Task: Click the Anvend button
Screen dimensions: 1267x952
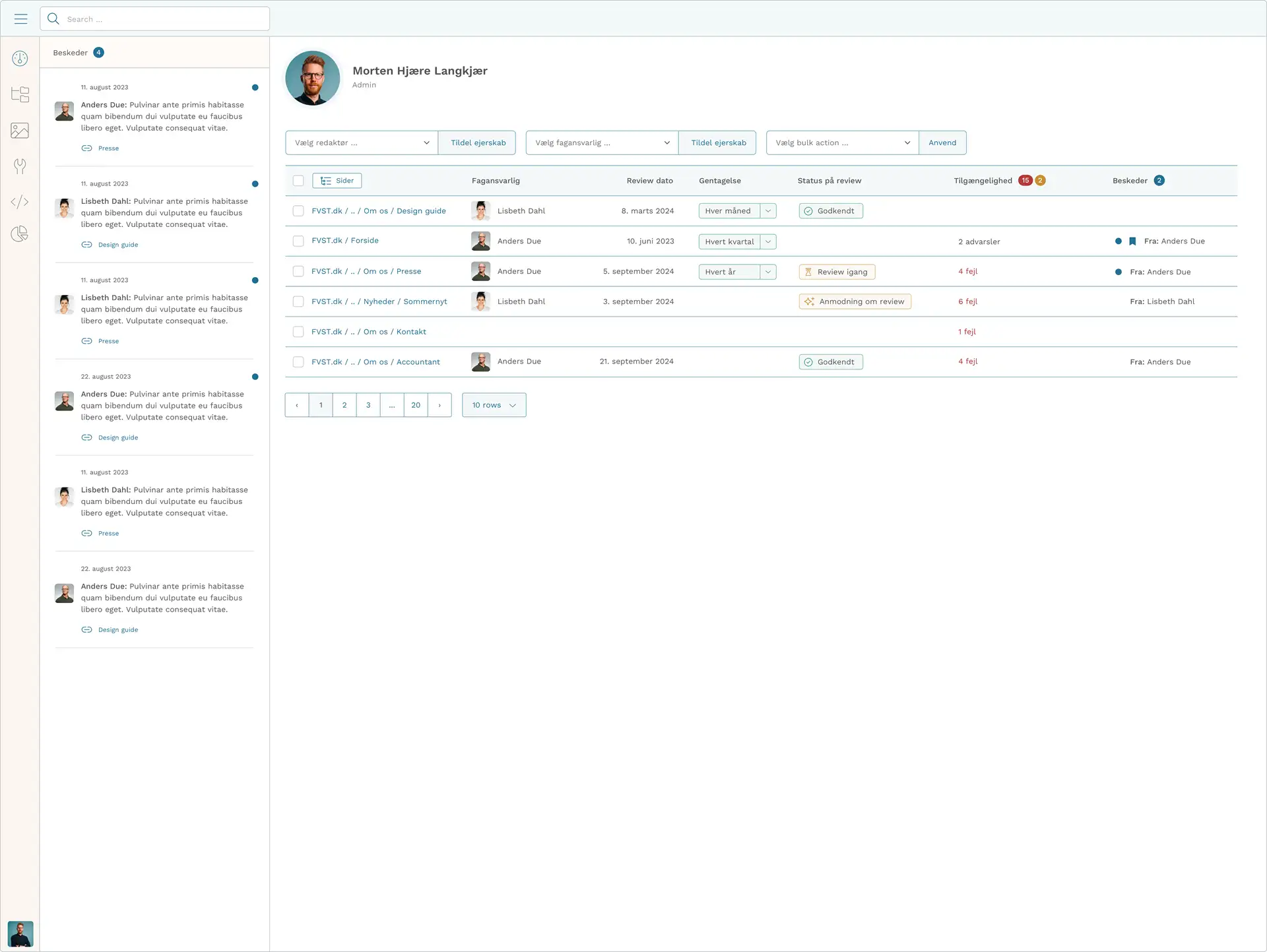Action: 942,143
